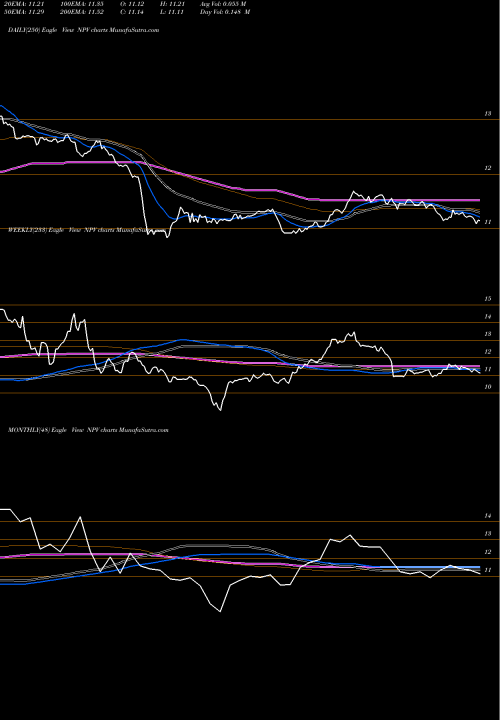Click the C: 11.14 close price
Viewport: 500px width, 720px height.
click(132, 12)
